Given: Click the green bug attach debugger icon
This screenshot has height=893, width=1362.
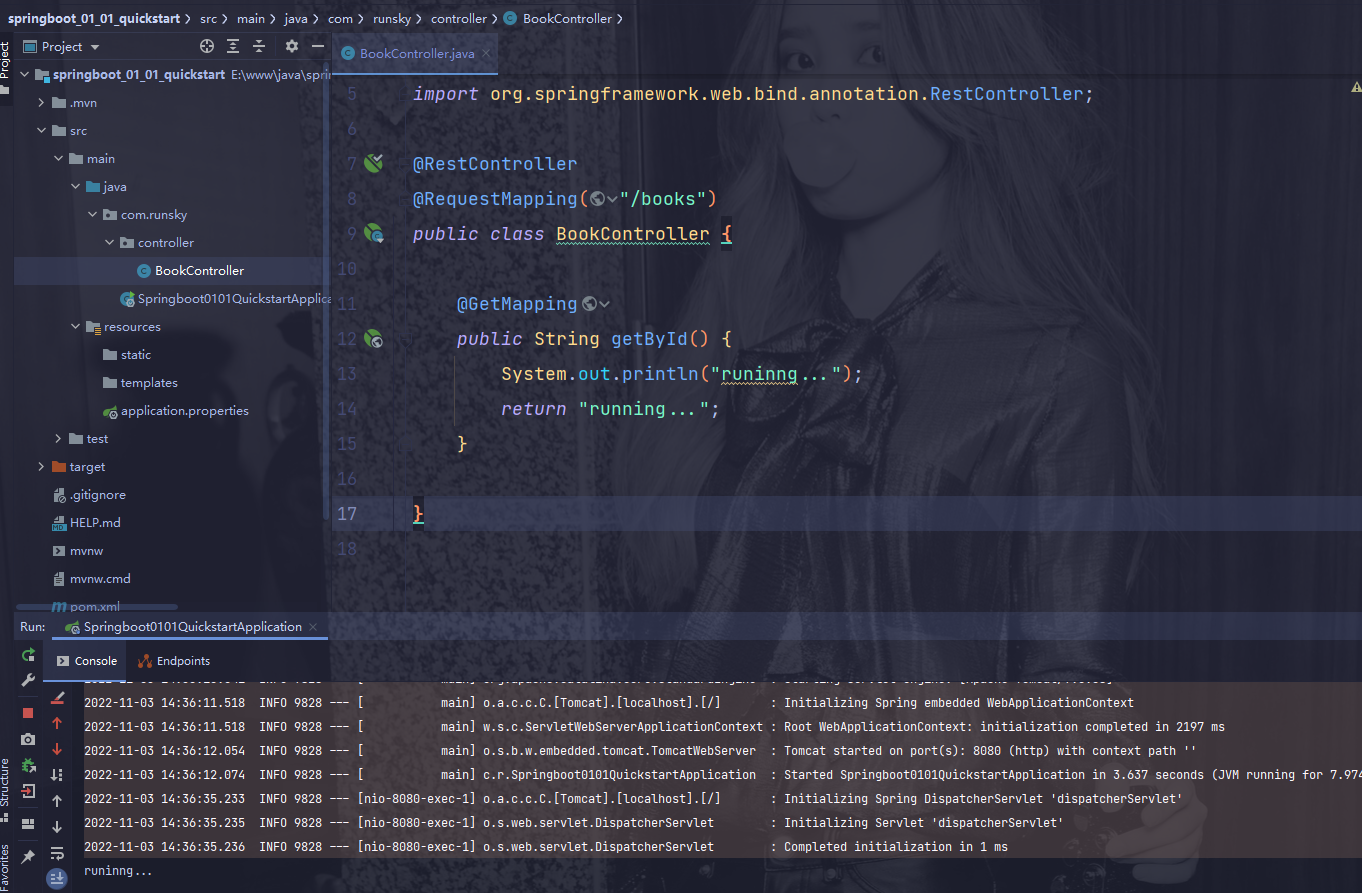Looking at the screenshot, I should [28, 765].
